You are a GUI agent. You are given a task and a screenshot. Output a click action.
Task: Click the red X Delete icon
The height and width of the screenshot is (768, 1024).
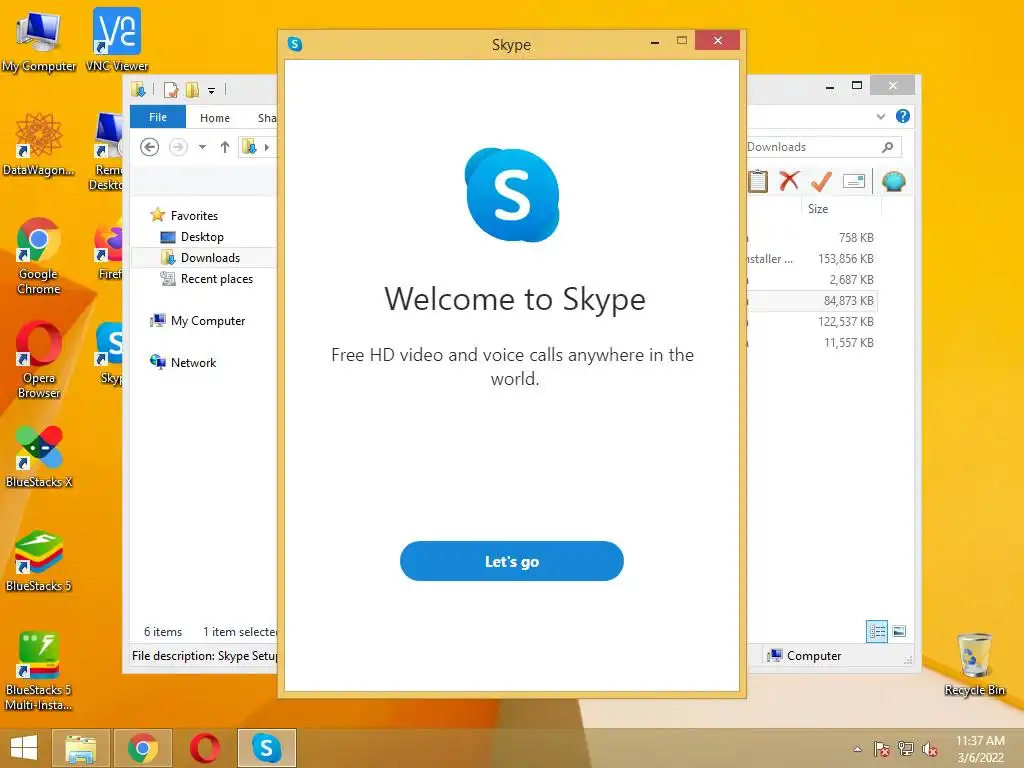(789, 180)
